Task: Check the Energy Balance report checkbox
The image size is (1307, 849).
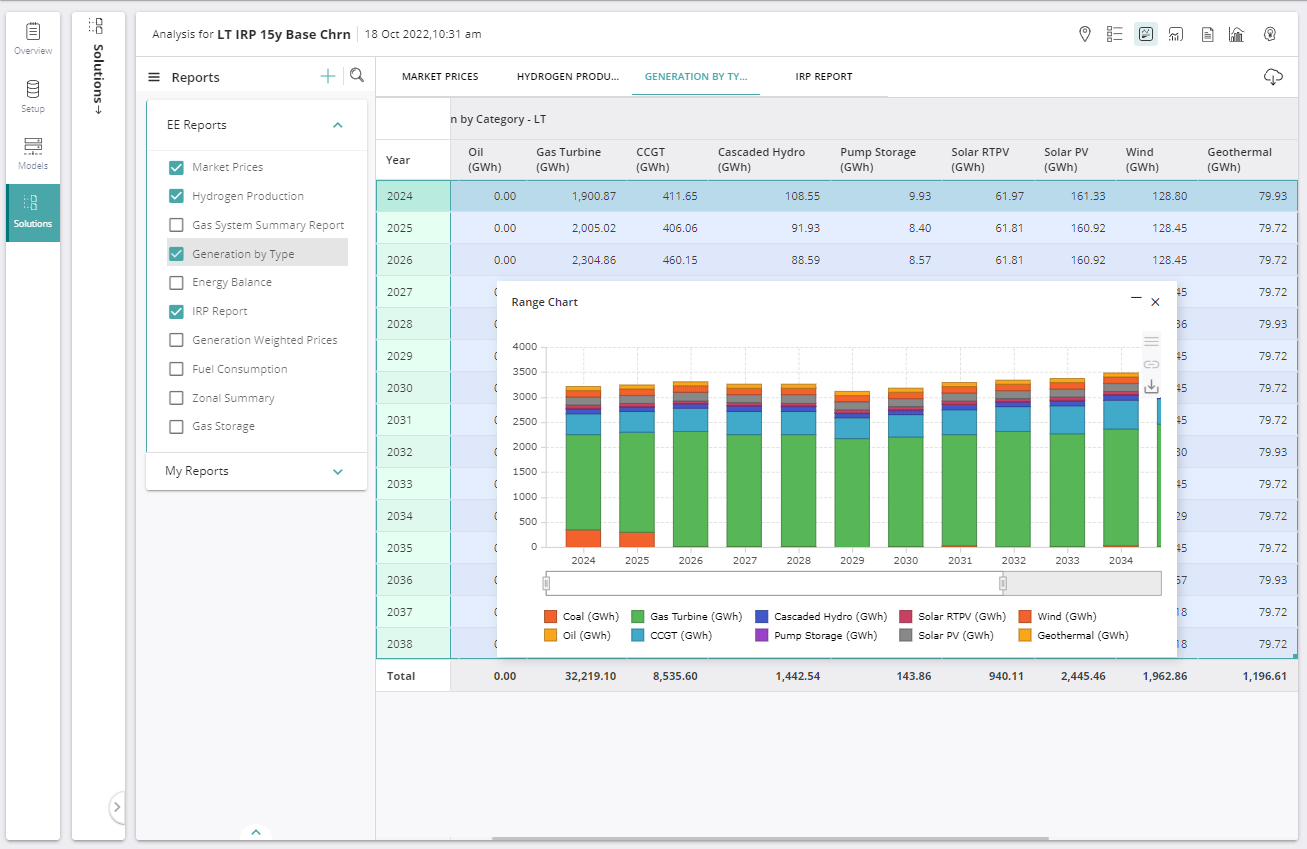Action: [x=176, y=283]
